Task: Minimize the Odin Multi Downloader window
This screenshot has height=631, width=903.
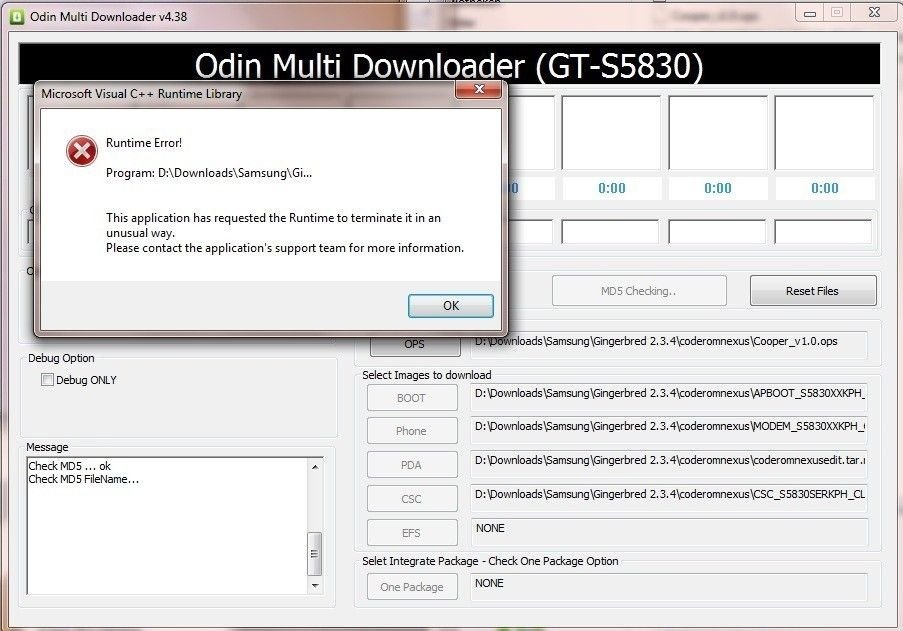Action: point(810,13)
